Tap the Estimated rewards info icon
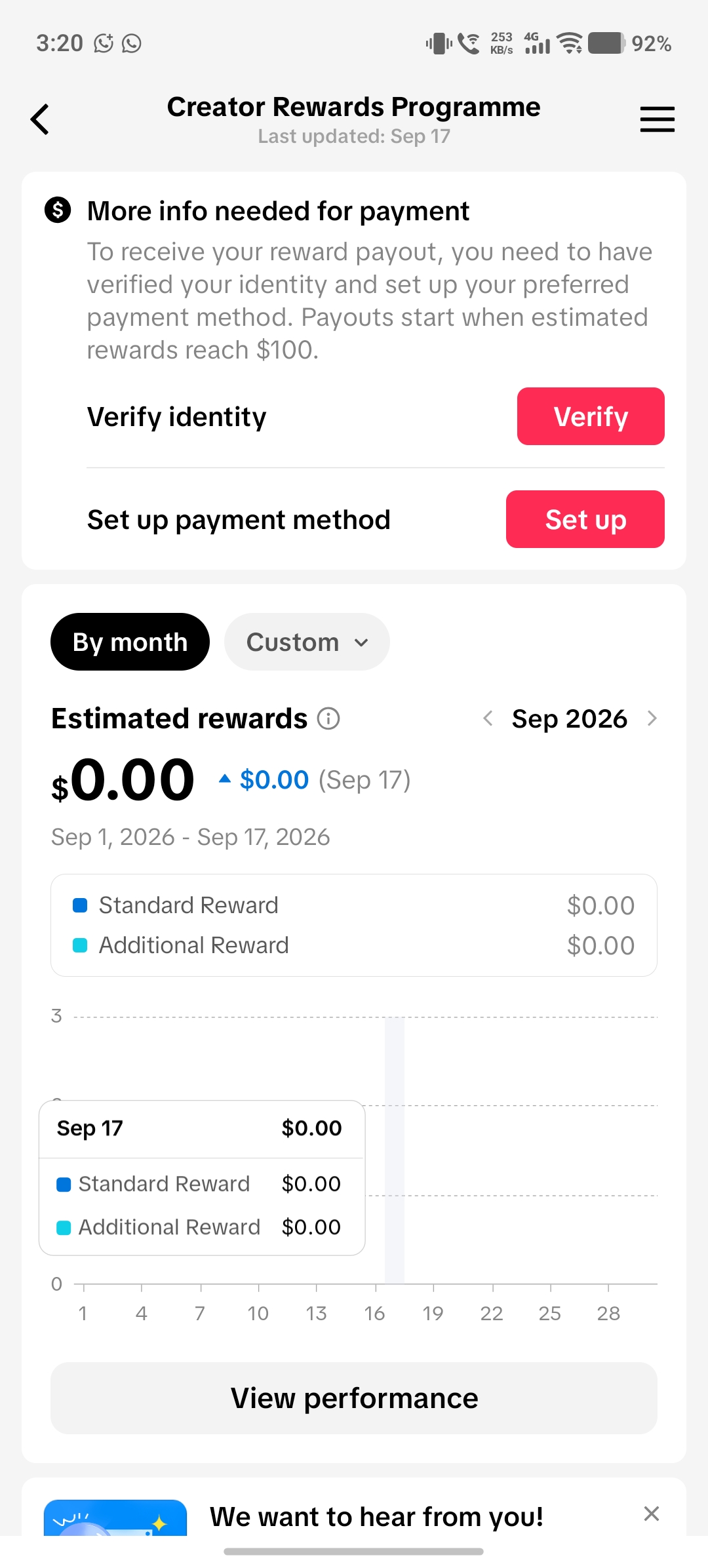Screen dimensions: 708x1568 pos(328,718)
